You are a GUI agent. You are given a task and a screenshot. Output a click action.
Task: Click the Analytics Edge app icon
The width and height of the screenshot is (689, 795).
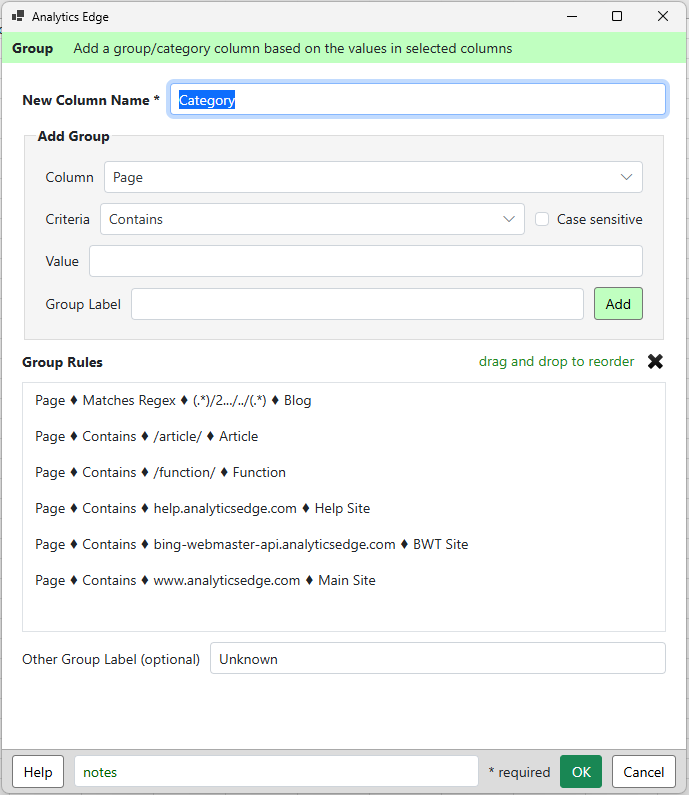click(18, 16)
